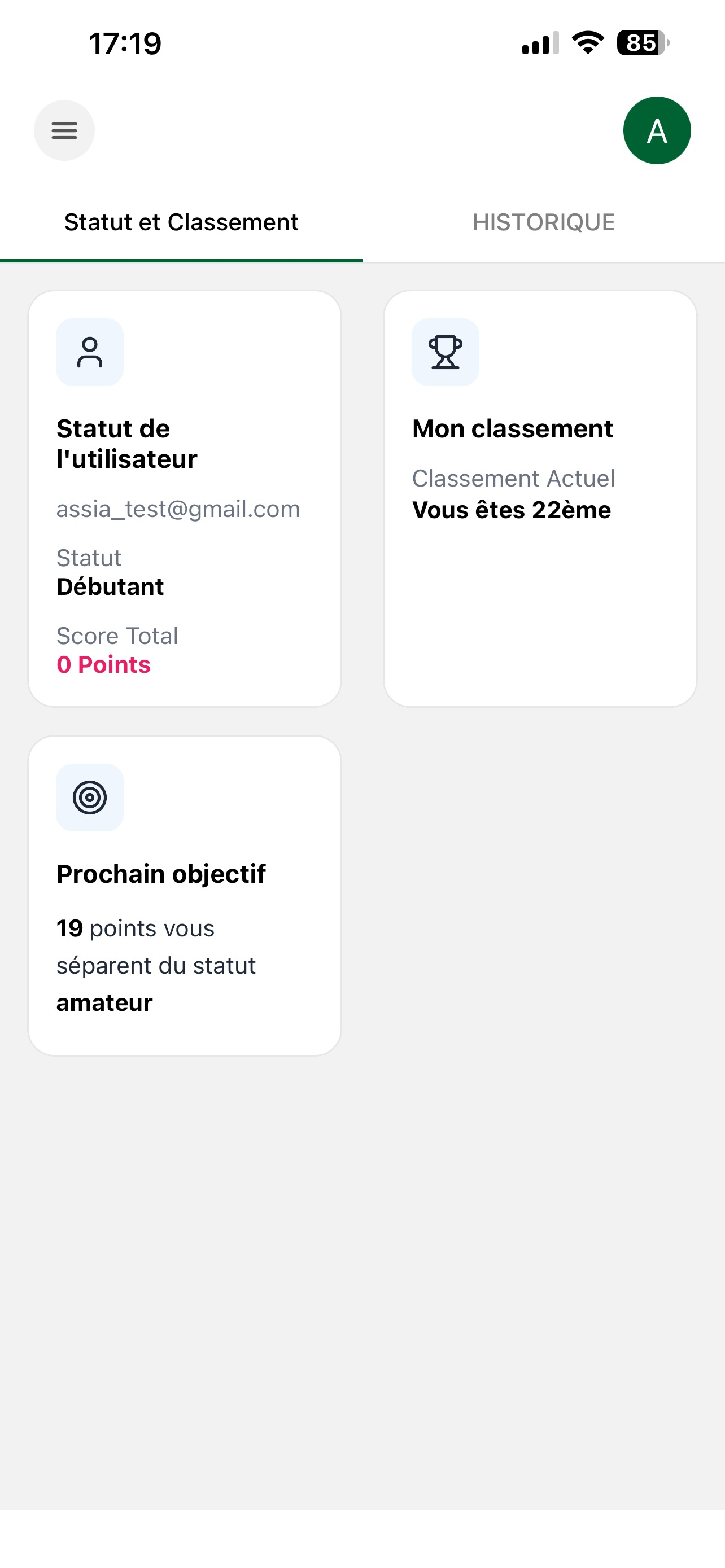Tap the assia_test@gmail.com email

pos(178,509)
